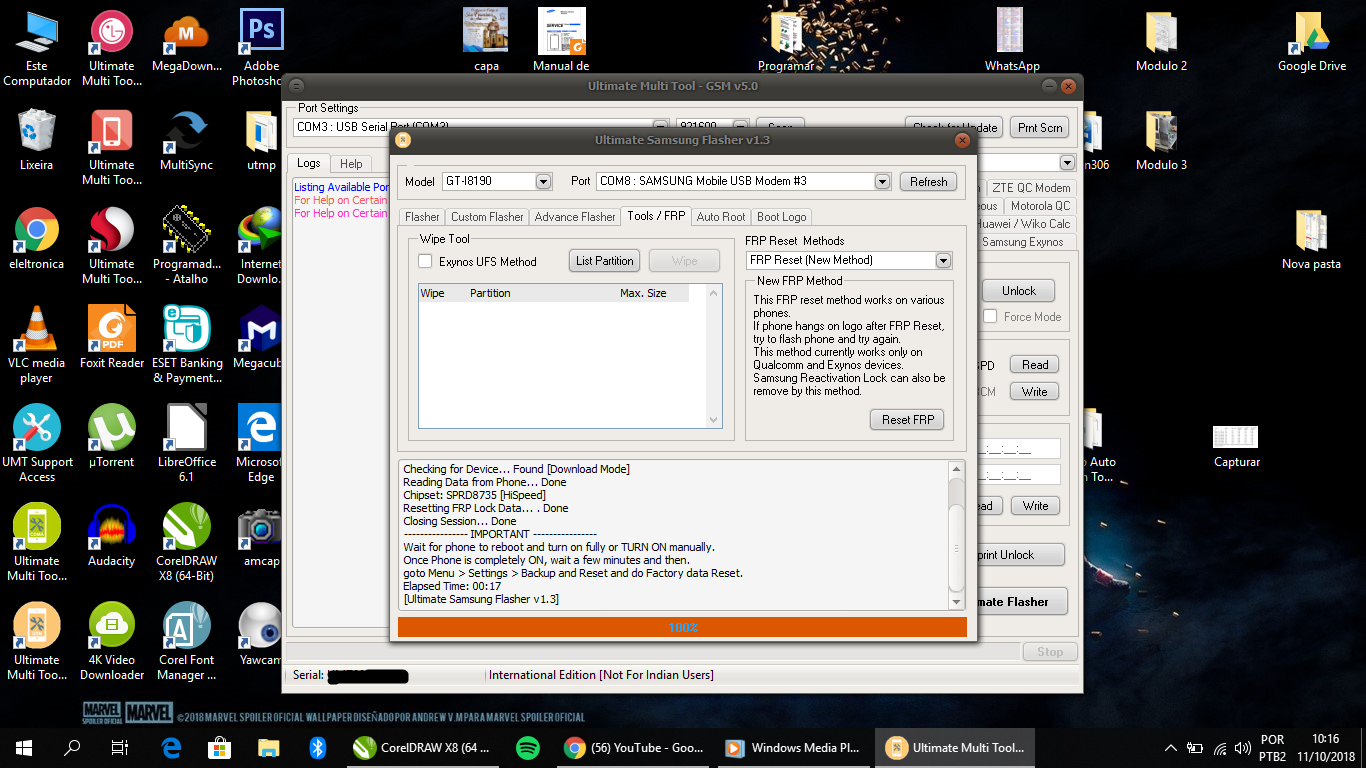This screenshot has height=768, width=1366.
Task: Toggle the Force Mode checkbox
Action: pos(990,316)
